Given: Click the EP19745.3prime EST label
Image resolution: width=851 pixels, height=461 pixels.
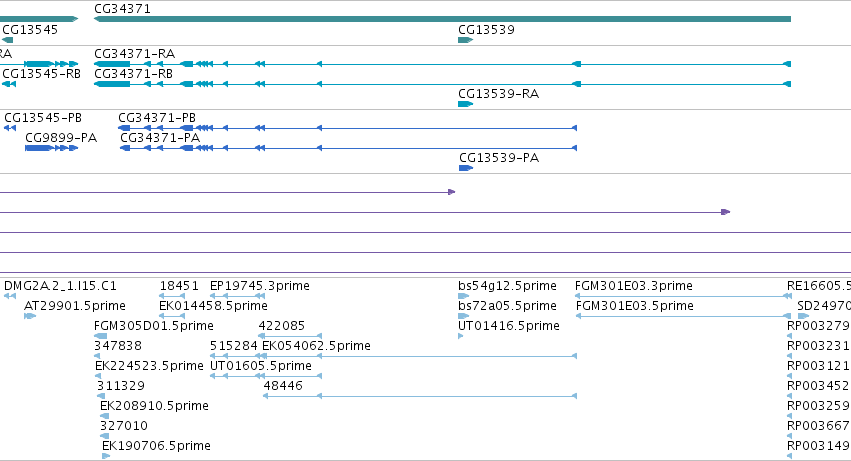Looking at the screenshot, I should [x=259, y=286].
